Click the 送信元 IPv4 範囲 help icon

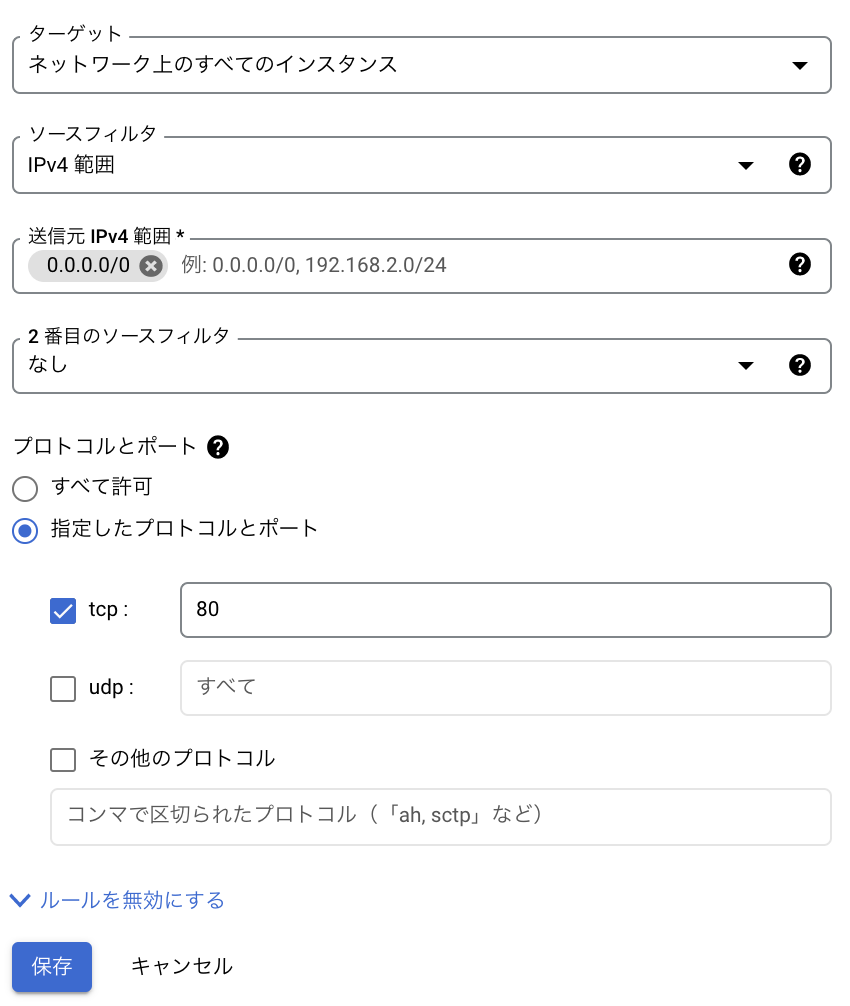click(800, 264)
